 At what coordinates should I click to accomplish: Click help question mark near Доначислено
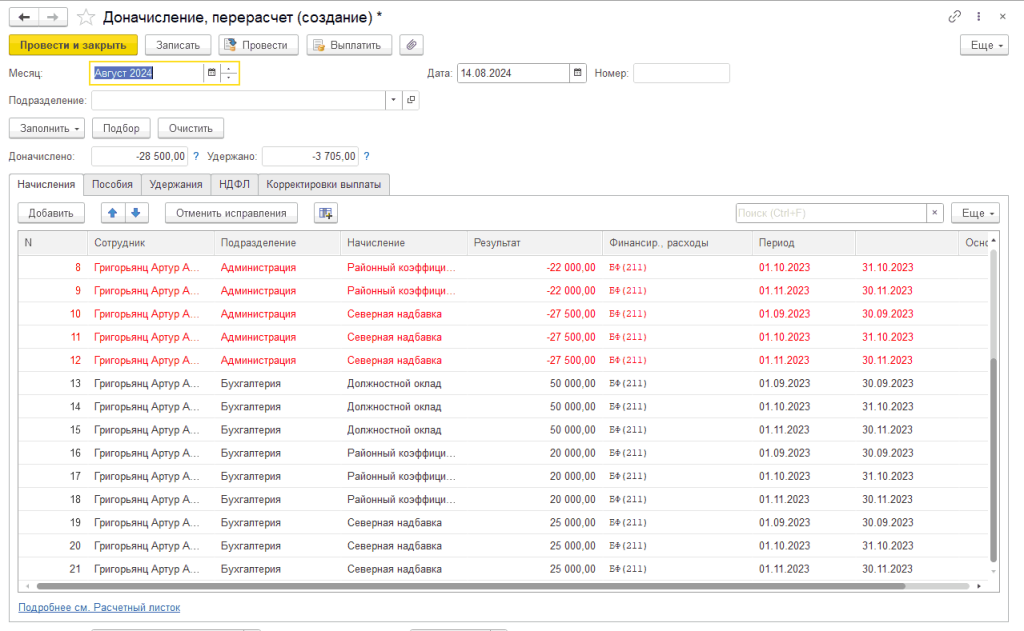pyautogui.click(x=196, y=156)
